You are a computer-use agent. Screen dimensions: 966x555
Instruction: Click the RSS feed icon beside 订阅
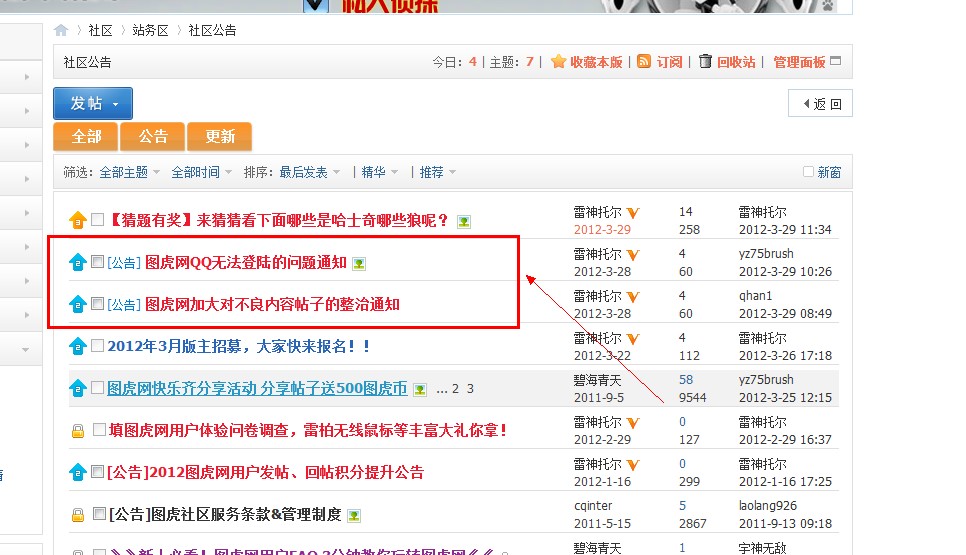point(644,61)
